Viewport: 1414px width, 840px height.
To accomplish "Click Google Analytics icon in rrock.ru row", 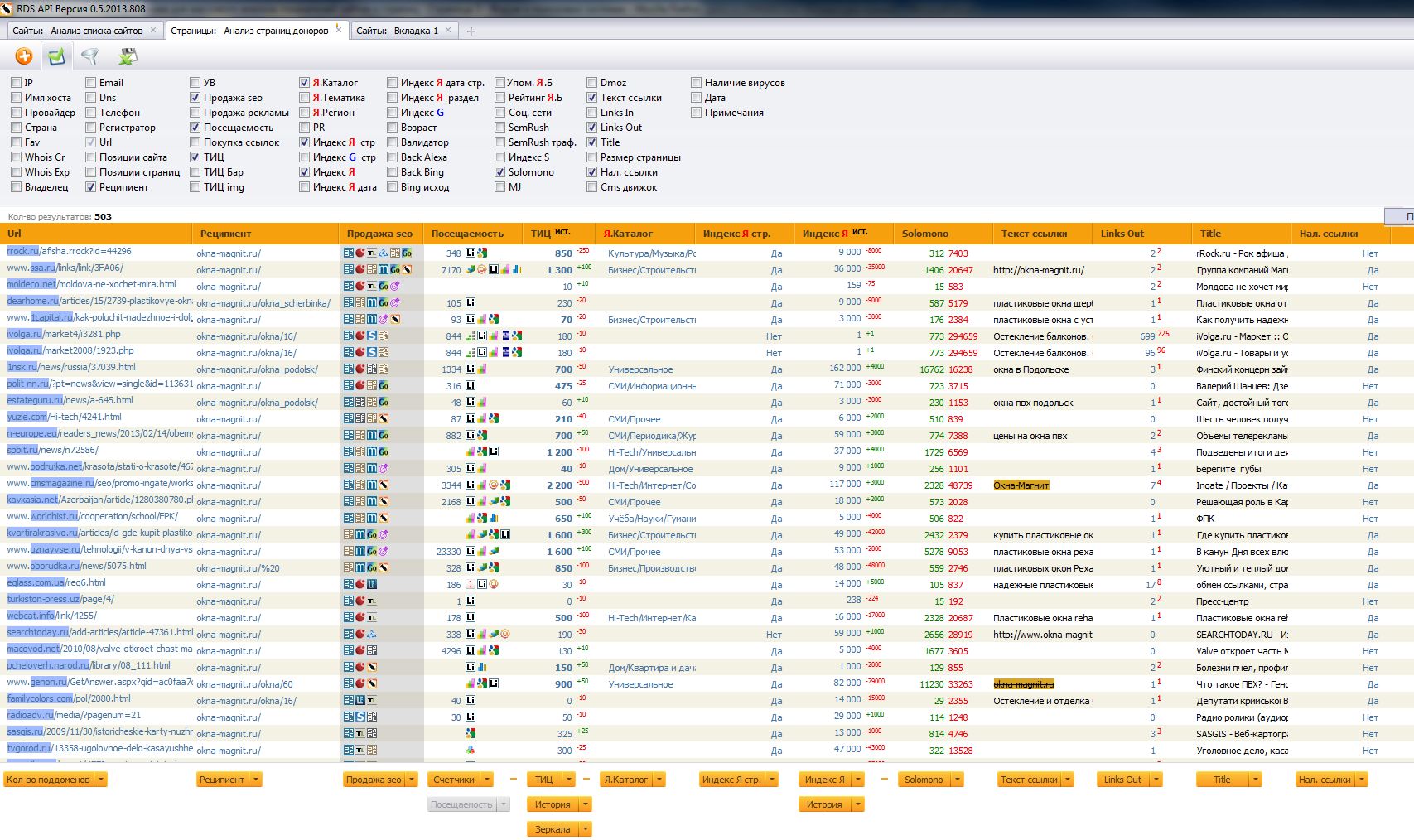I will point(482,253).
